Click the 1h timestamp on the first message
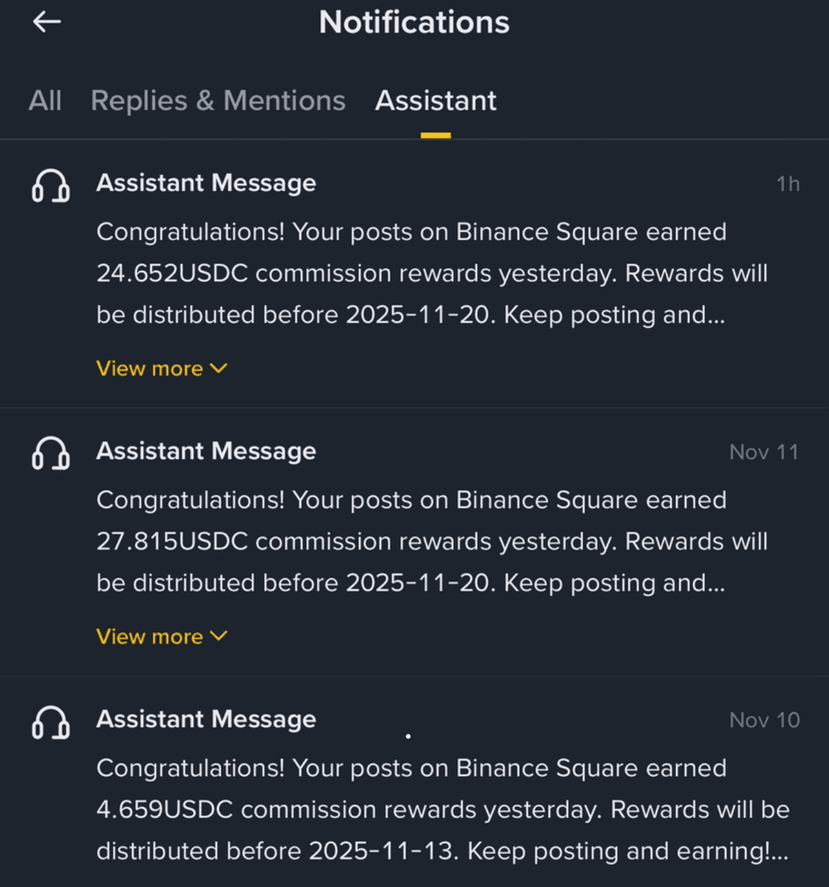 pos(787,184)
